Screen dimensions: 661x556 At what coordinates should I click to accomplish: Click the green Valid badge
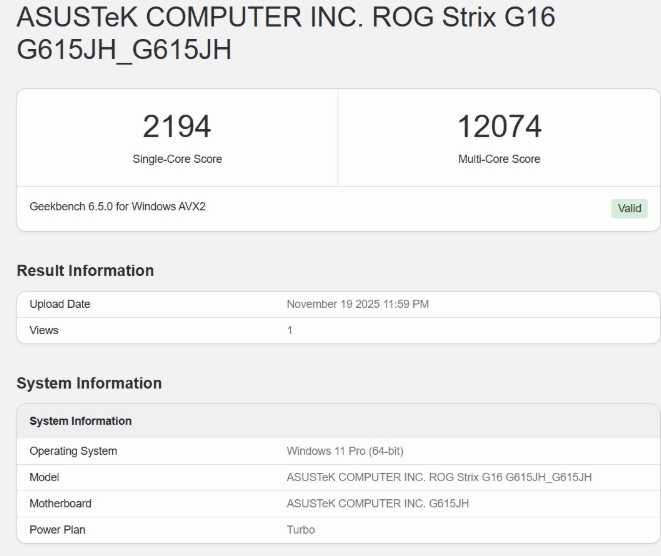(x=631, y=208)
